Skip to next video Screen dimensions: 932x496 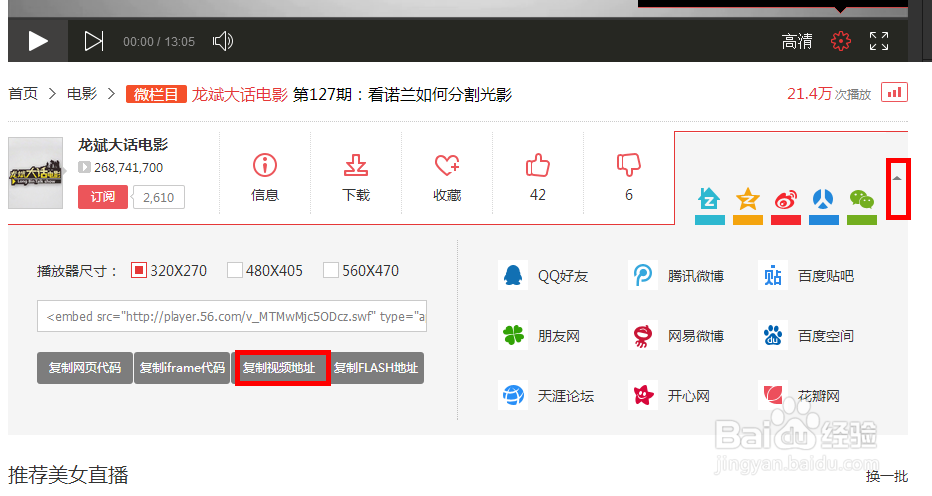(94, 41)
